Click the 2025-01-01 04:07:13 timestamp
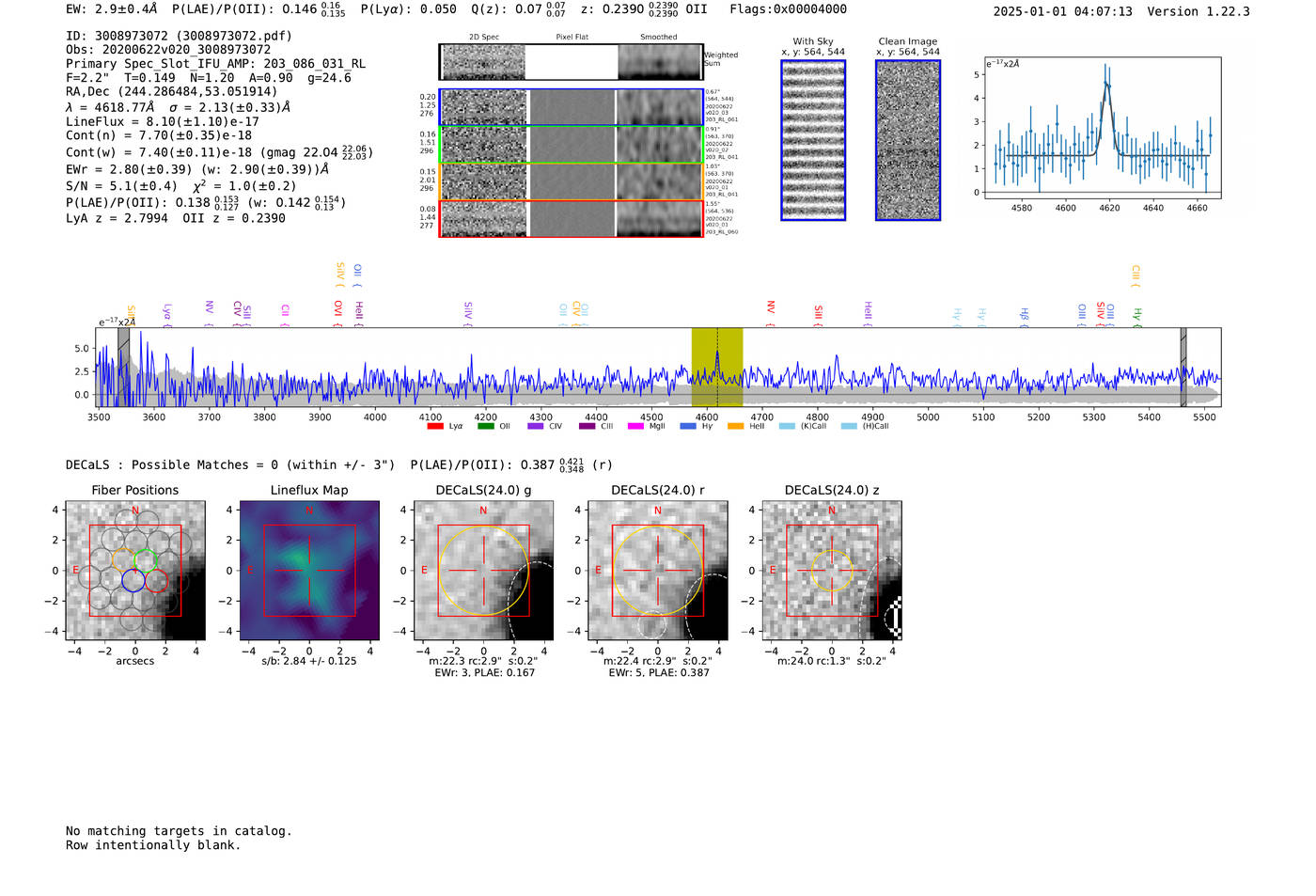This screenshot has height=896, width=1316. coord(1063,11)
